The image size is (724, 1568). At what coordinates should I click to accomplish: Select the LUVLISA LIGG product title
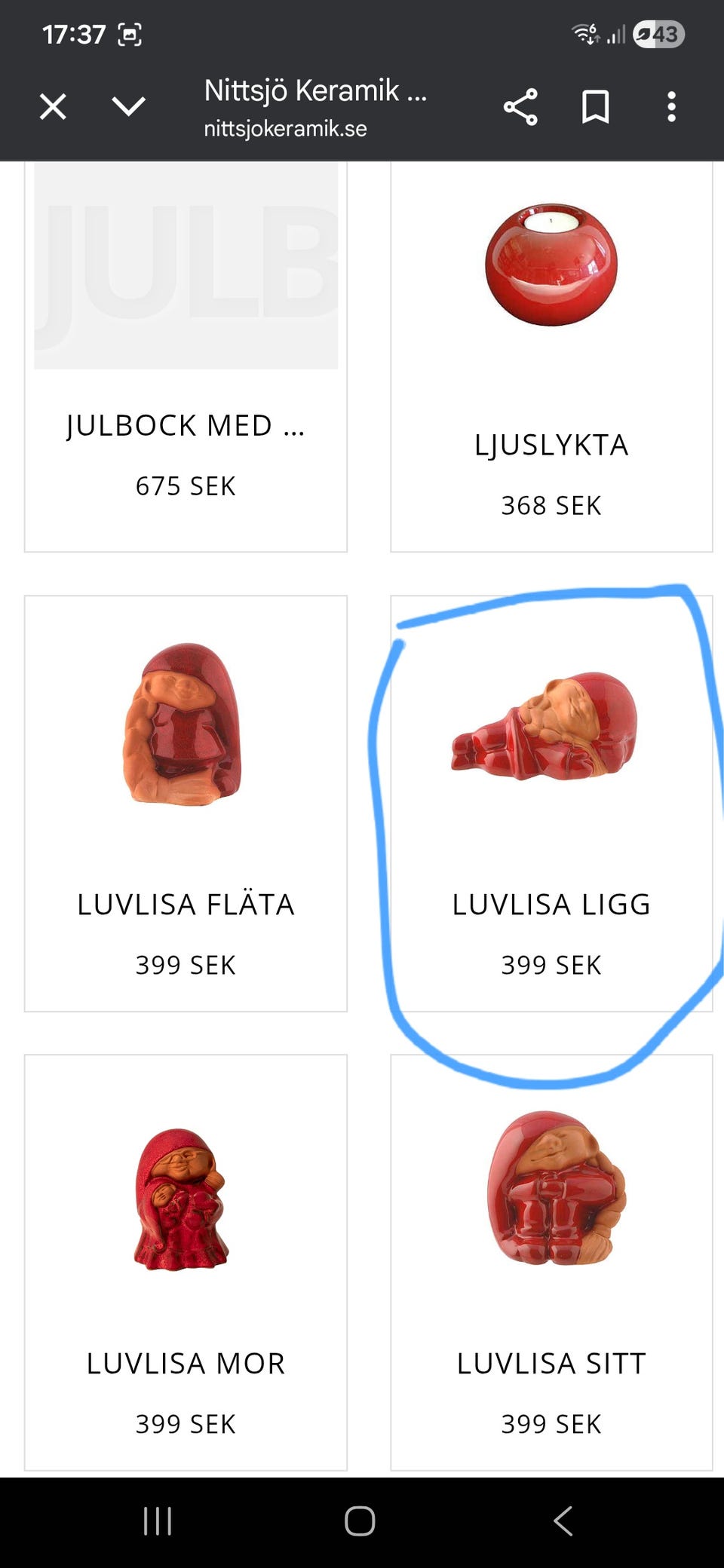click(x=551, y=904)
